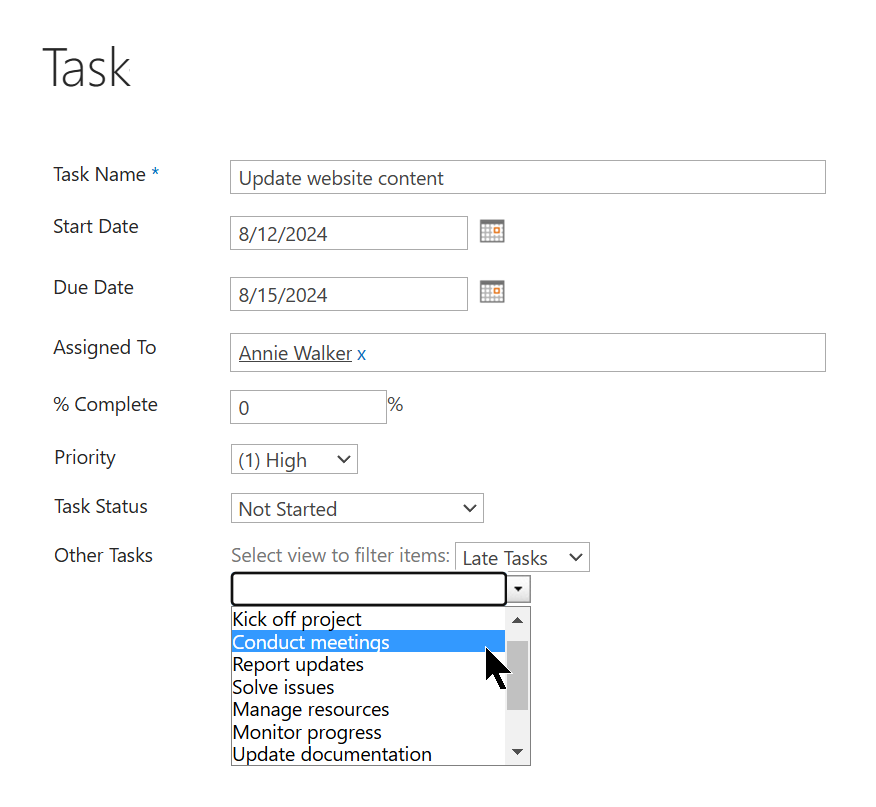
Task: Remove Annie Walker from Assigned To
Action: 361,354
